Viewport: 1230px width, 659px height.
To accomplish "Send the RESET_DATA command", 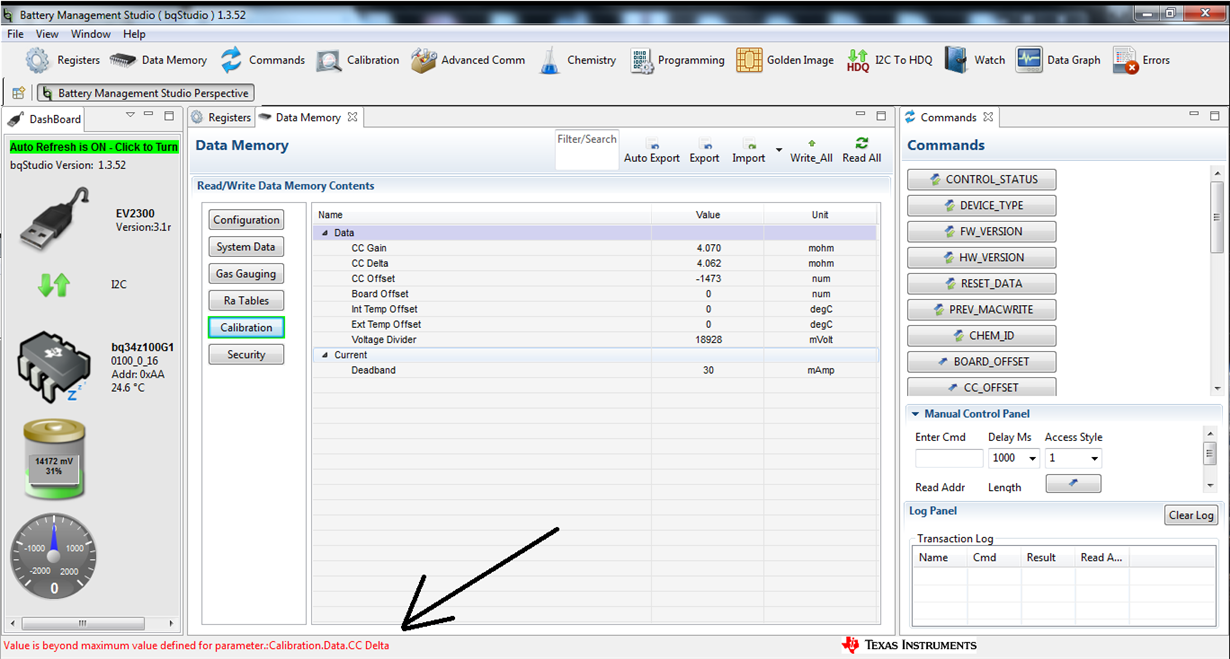I will click(982, 284).
